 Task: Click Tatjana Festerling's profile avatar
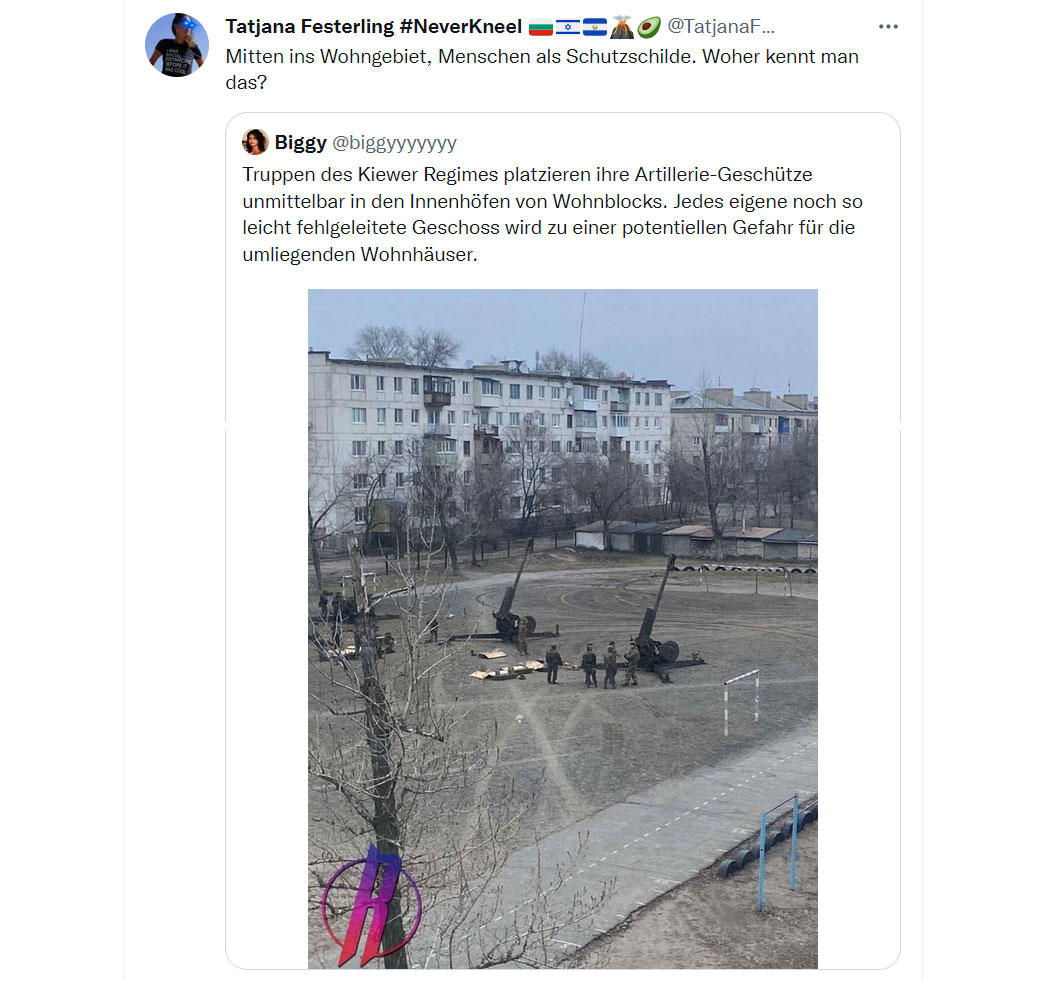(177, 45)
